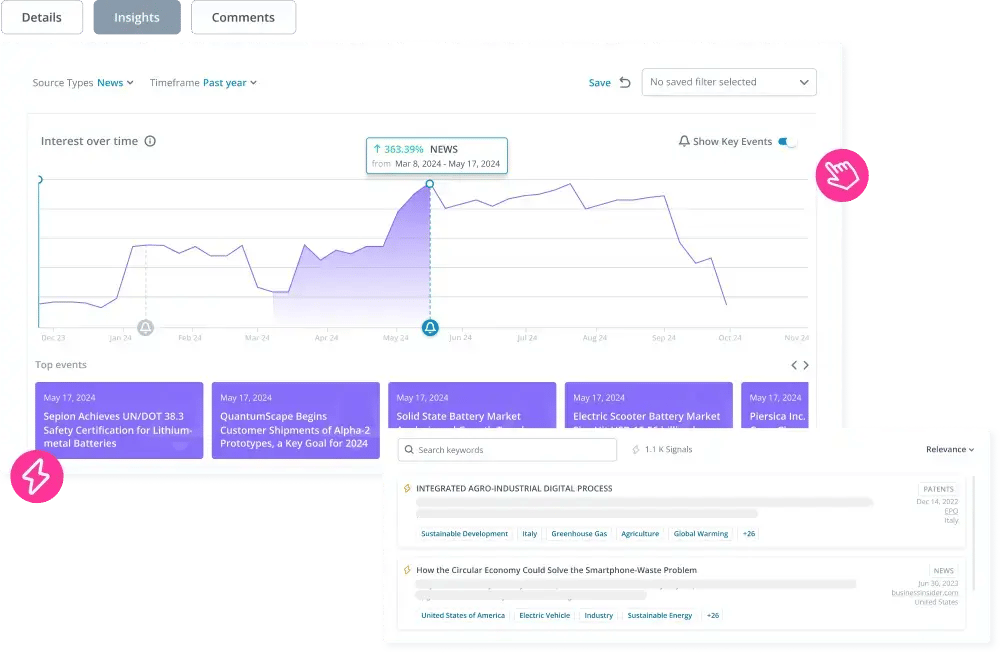
Task: Toggle the Show Key Events switch
Action: [x=788, y=142]
